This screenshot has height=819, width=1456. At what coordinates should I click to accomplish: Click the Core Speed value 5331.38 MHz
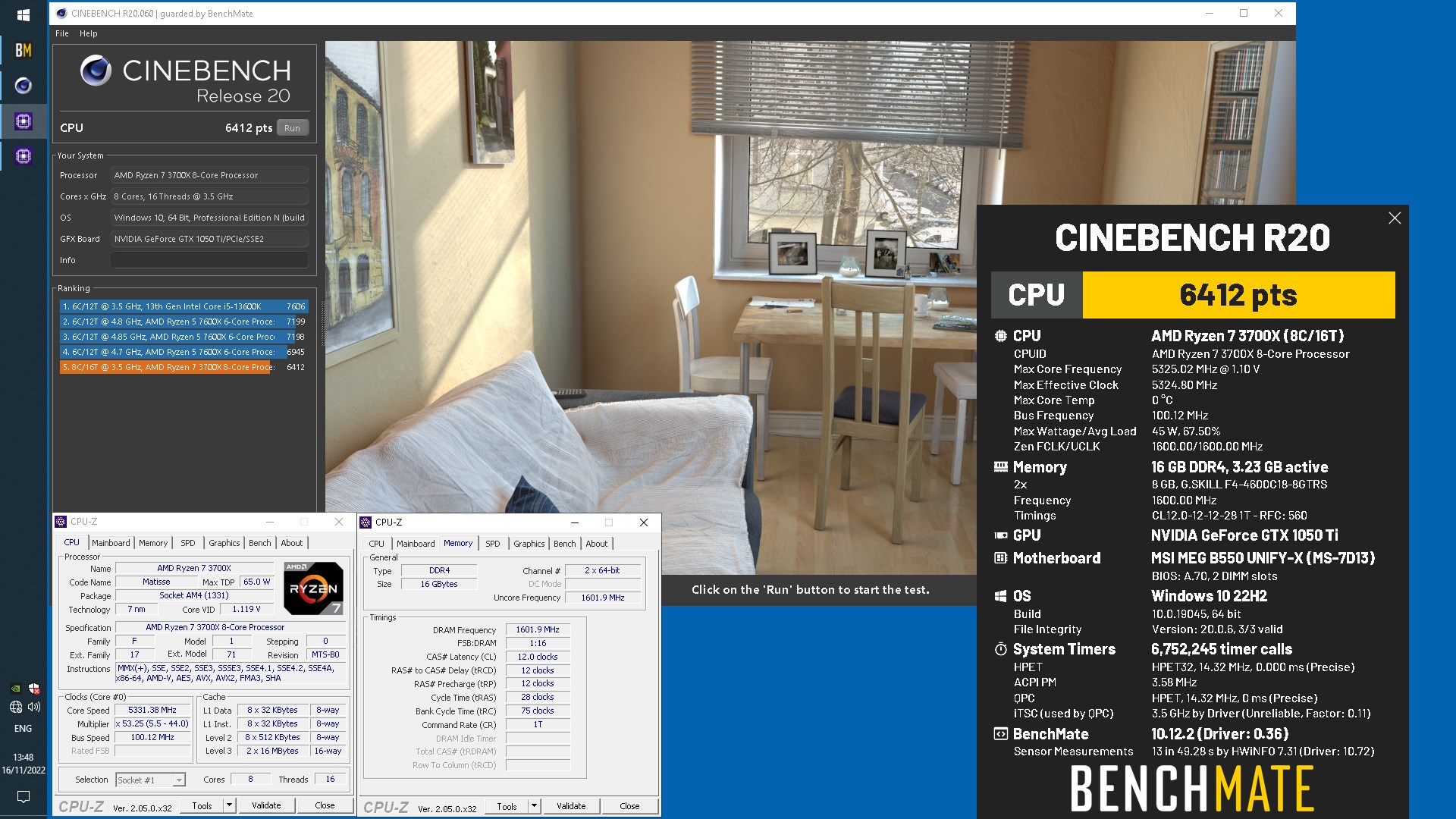coord(152,711)
